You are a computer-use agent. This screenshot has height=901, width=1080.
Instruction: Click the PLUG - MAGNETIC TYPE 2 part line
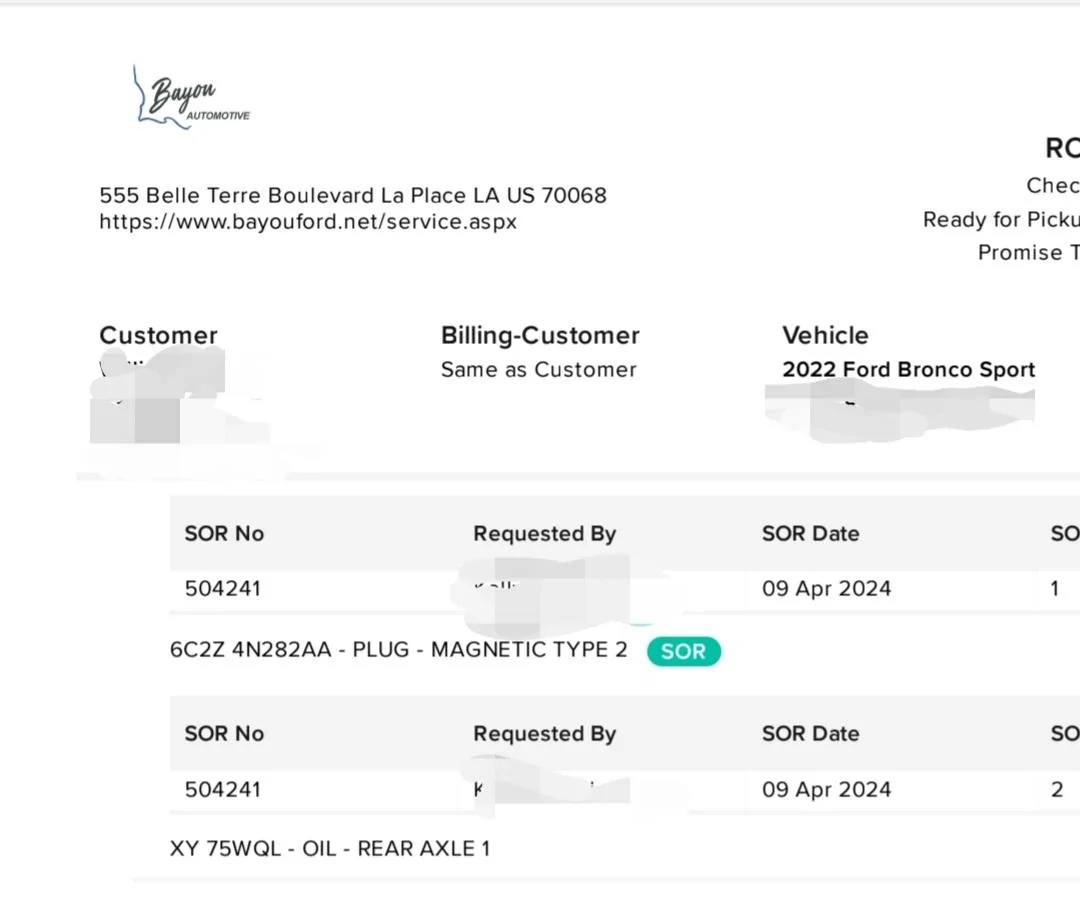click(399, 650)
